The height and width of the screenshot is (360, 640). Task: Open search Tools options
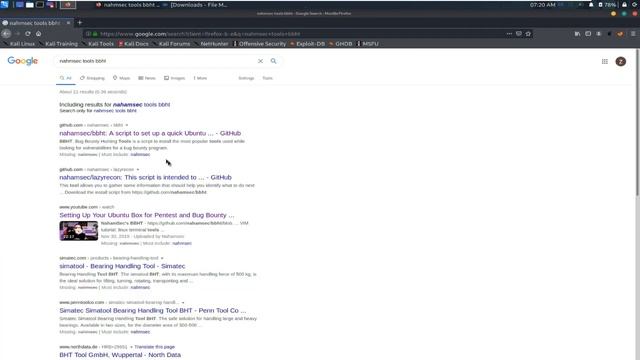[x=267, y=78]
